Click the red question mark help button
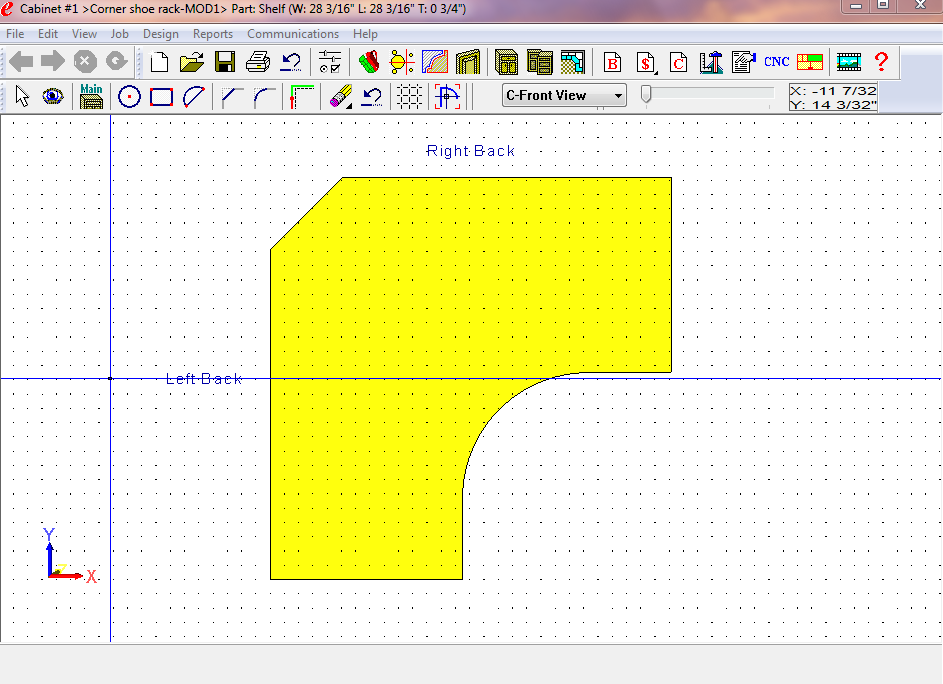Screen dimensions: 943x684 tap(881, 62)
